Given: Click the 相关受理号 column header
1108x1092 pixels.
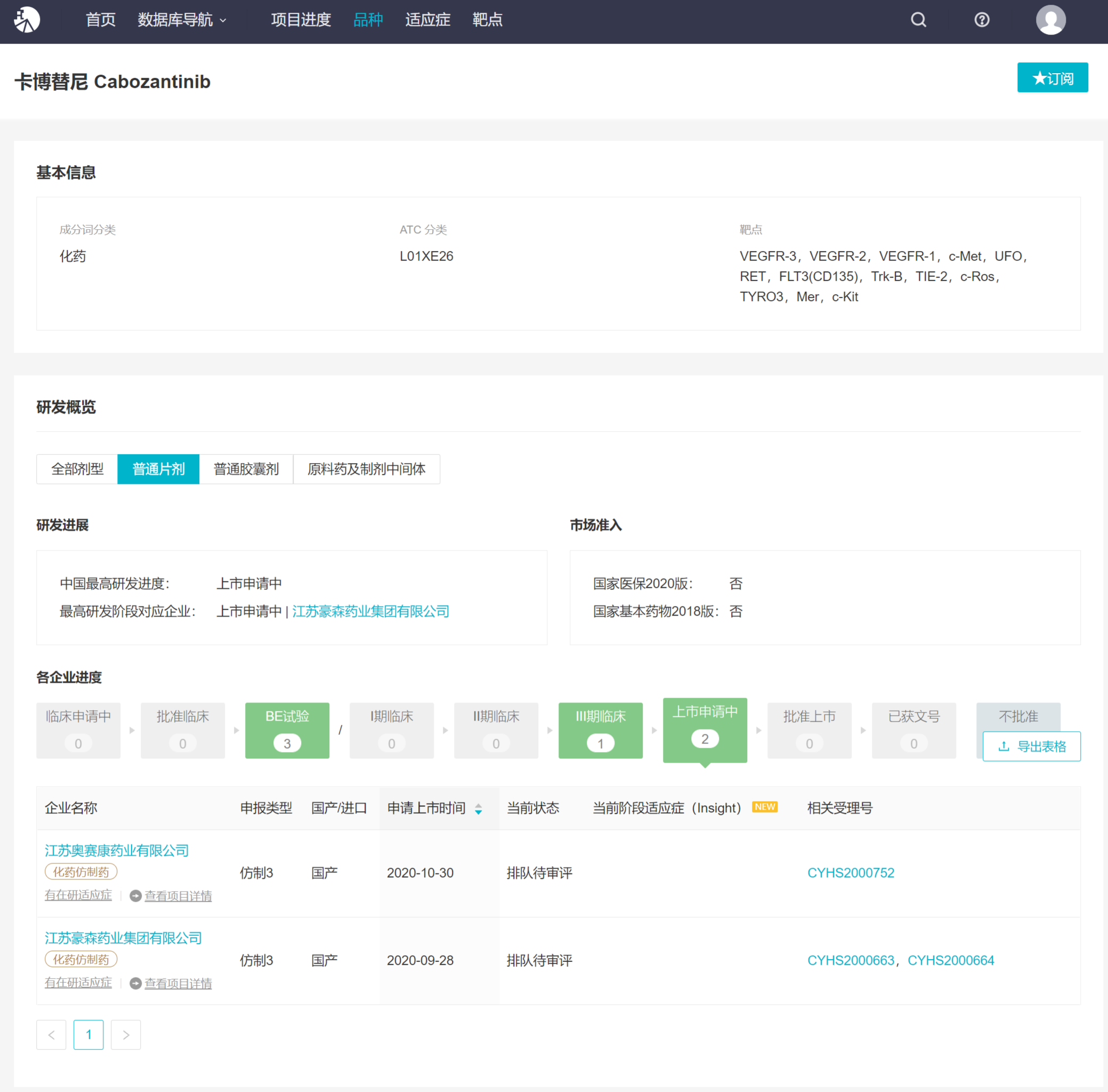Looking at the screenshot, I should click(x=839, y=808).
